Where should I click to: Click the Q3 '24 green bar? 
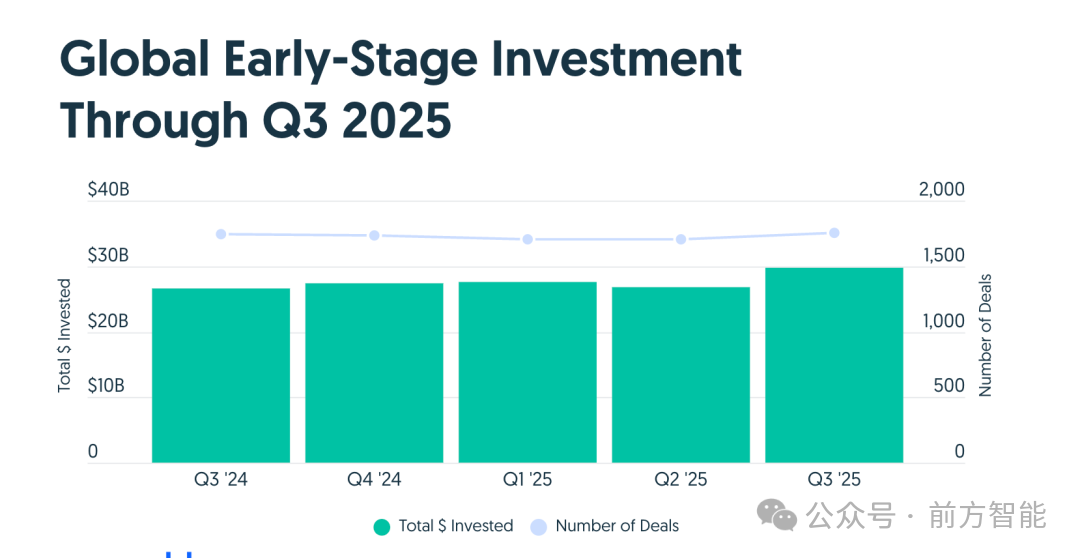[x=221, y=375]
